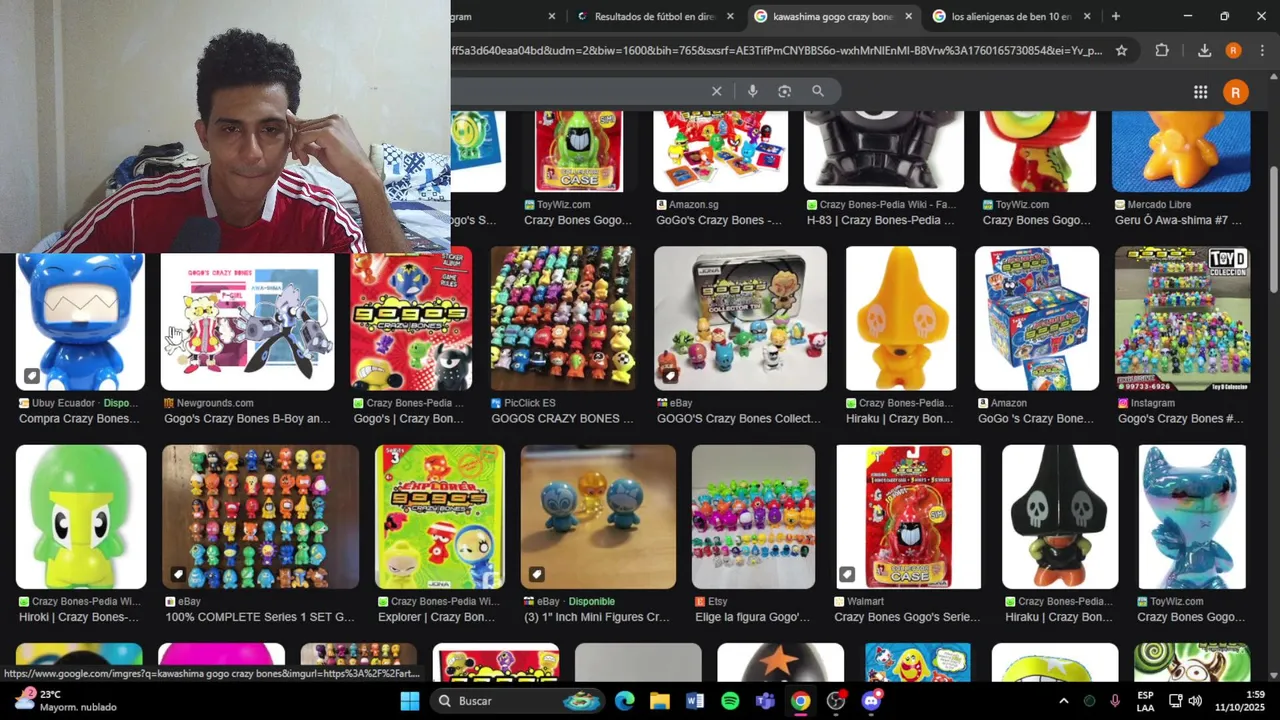The height and width of the screenshot is (720, 1280).
Task: Open the PicClick ES colorful figures thumbnail
Action: (x=563, y=318)
